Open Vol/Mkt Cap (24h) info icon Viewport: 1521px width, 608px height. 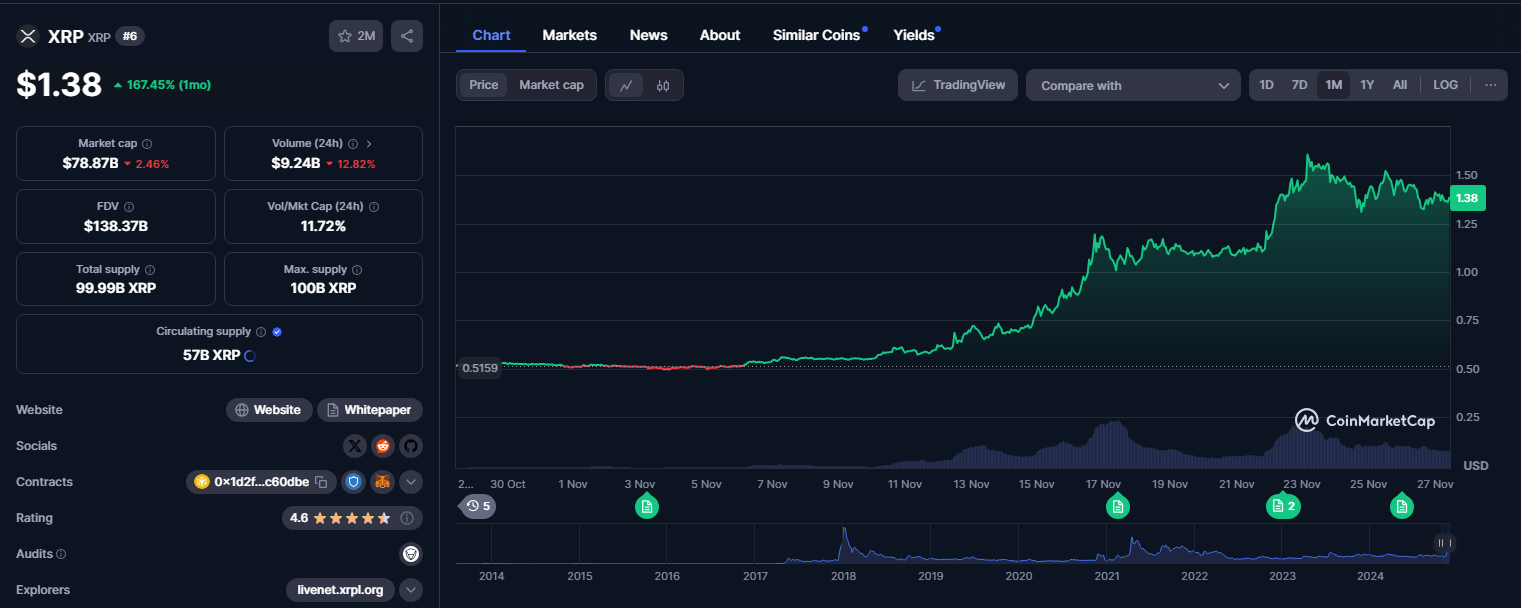pos(374,207)
